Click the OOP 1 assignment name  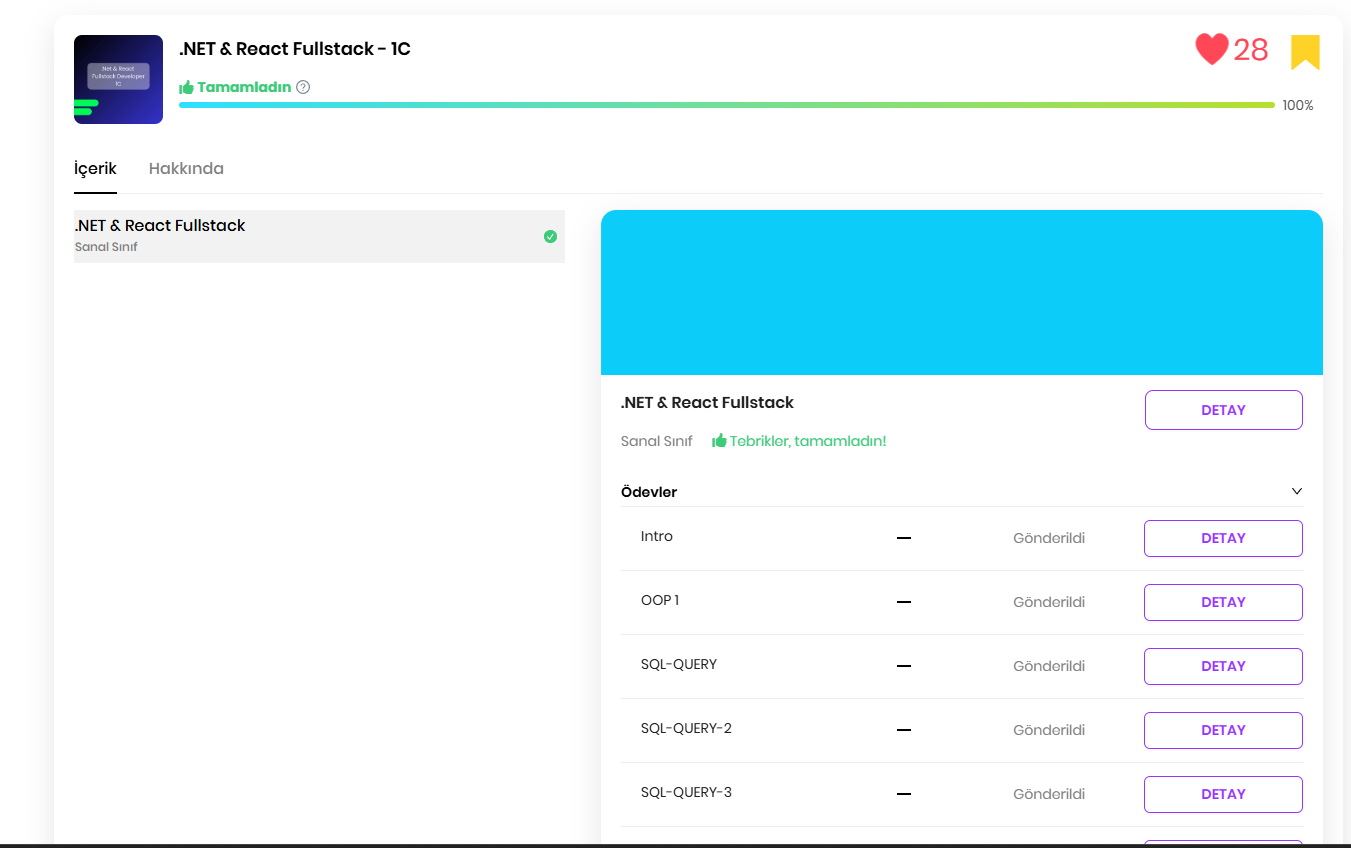[660, 600]
